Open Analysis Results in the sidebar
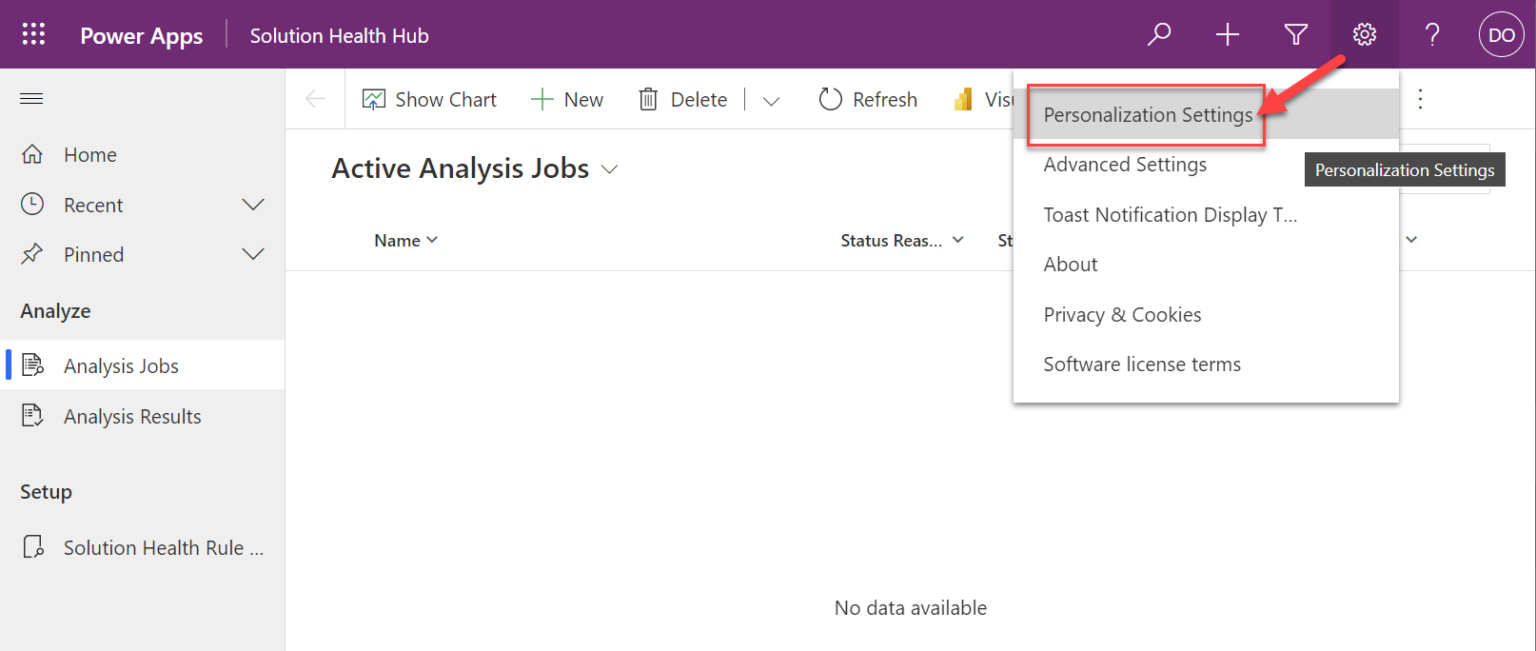This screenshot has width=1536, height=651. pos(132,417)
